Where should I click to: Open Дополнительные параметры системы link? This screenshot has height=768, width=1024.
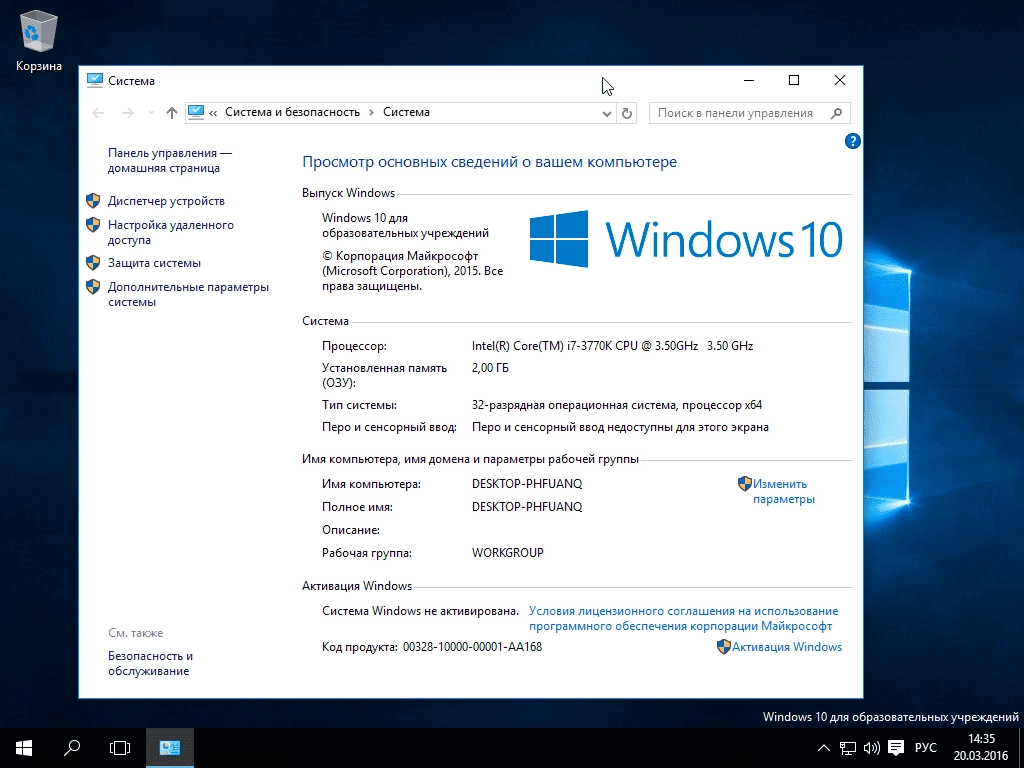coord(188,294)
